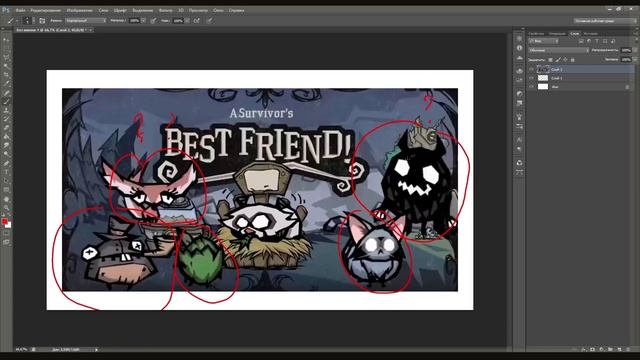Click the document tab title

tap(50, 30)
